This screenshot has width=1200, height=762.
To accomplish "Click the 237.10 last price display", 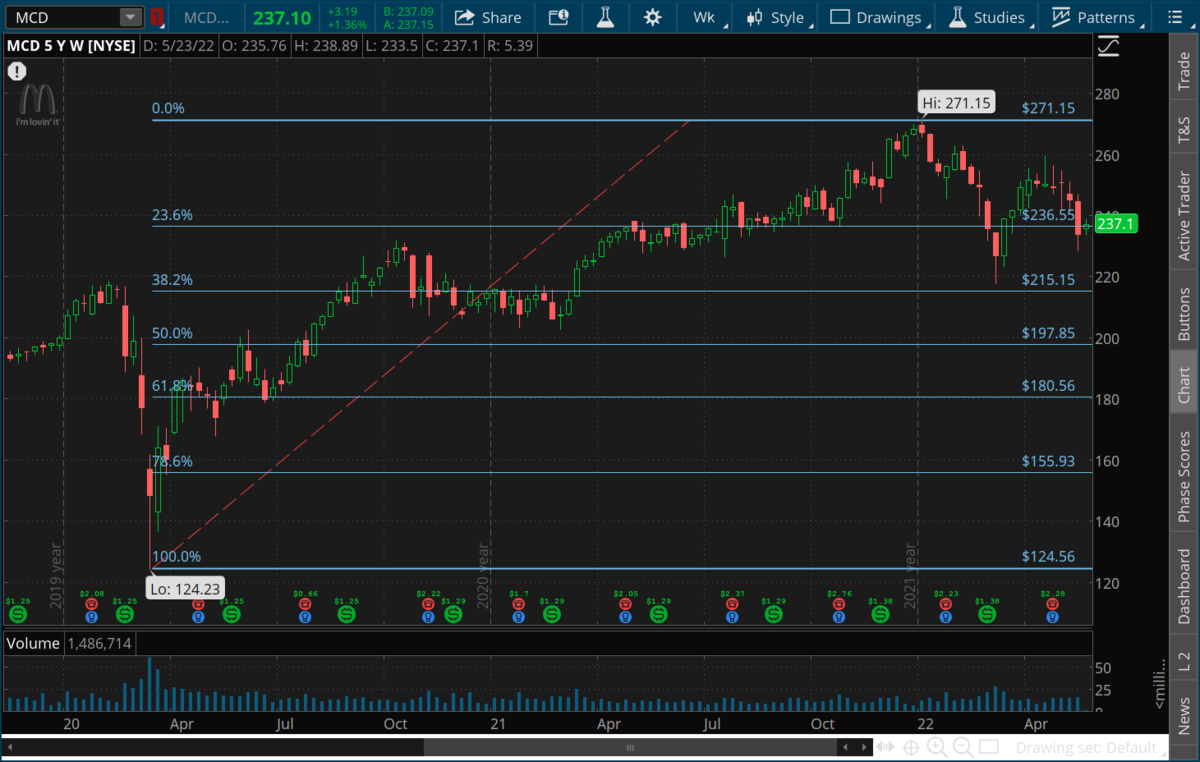I will point(281,17).
